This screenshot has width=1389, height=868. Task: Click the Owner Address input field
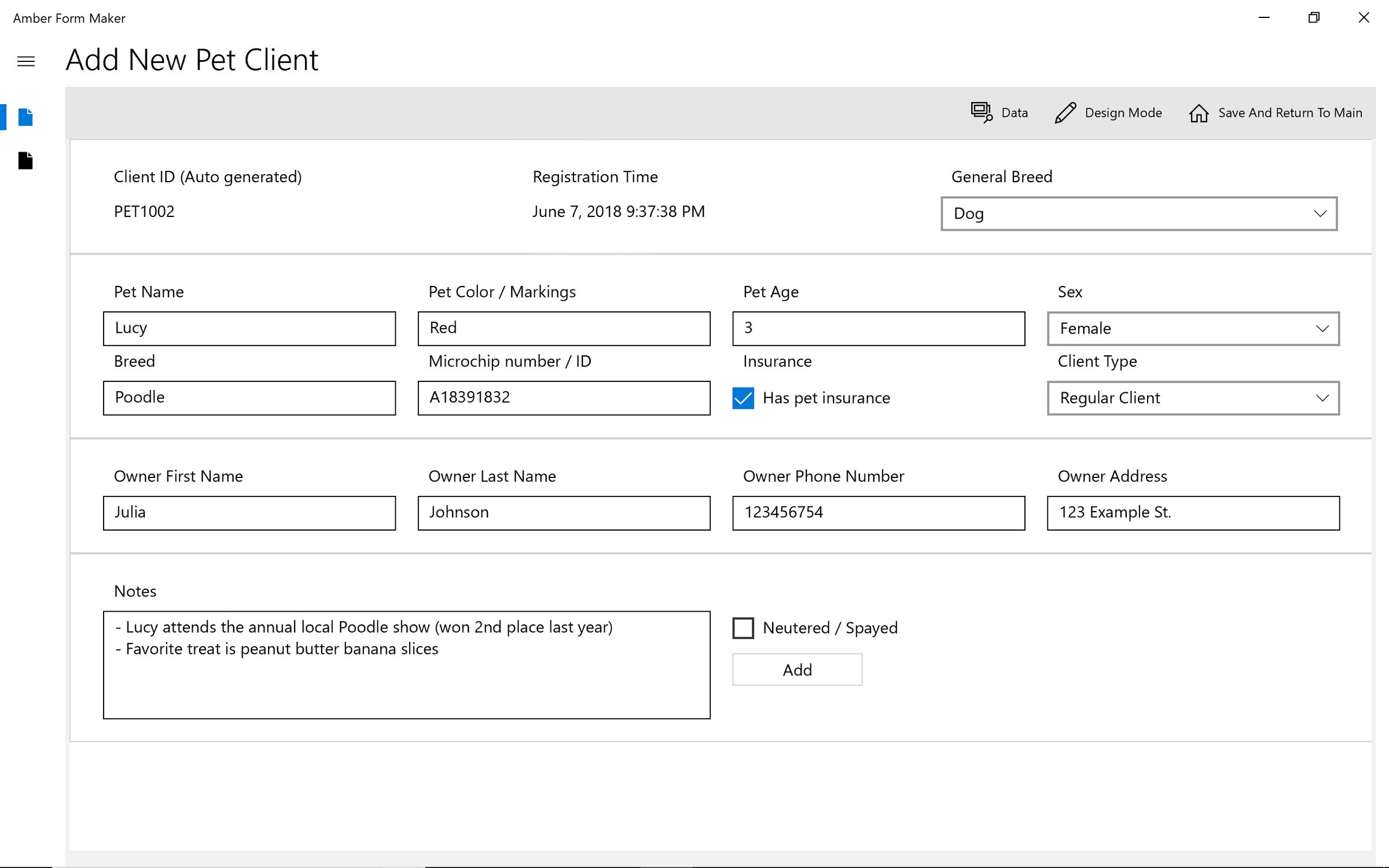coord(1194,512)
